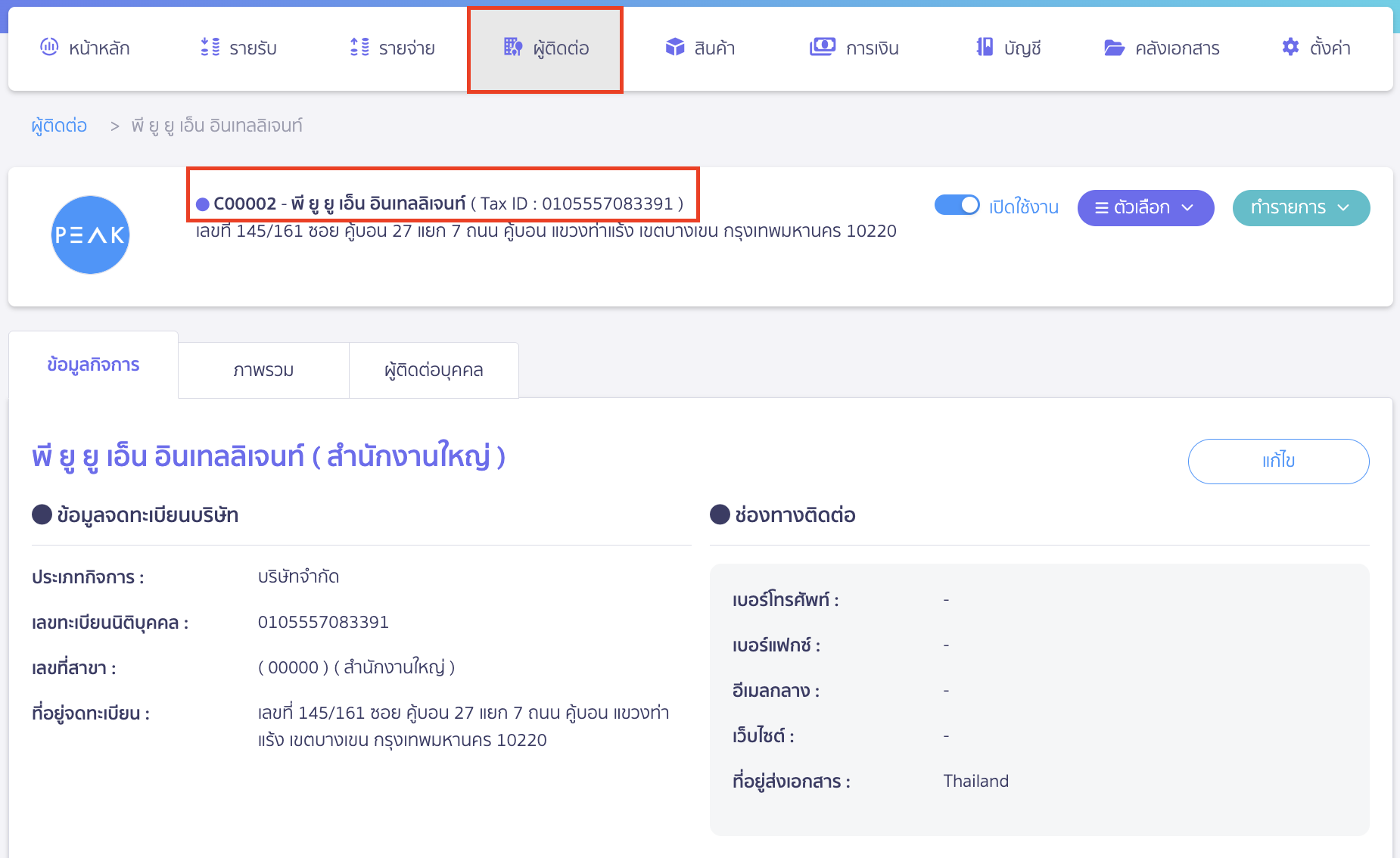Viewport: 1400px width, 858px height.
Task: Click the บริษัทจำกัด business type value
Action: click(298, 577)
